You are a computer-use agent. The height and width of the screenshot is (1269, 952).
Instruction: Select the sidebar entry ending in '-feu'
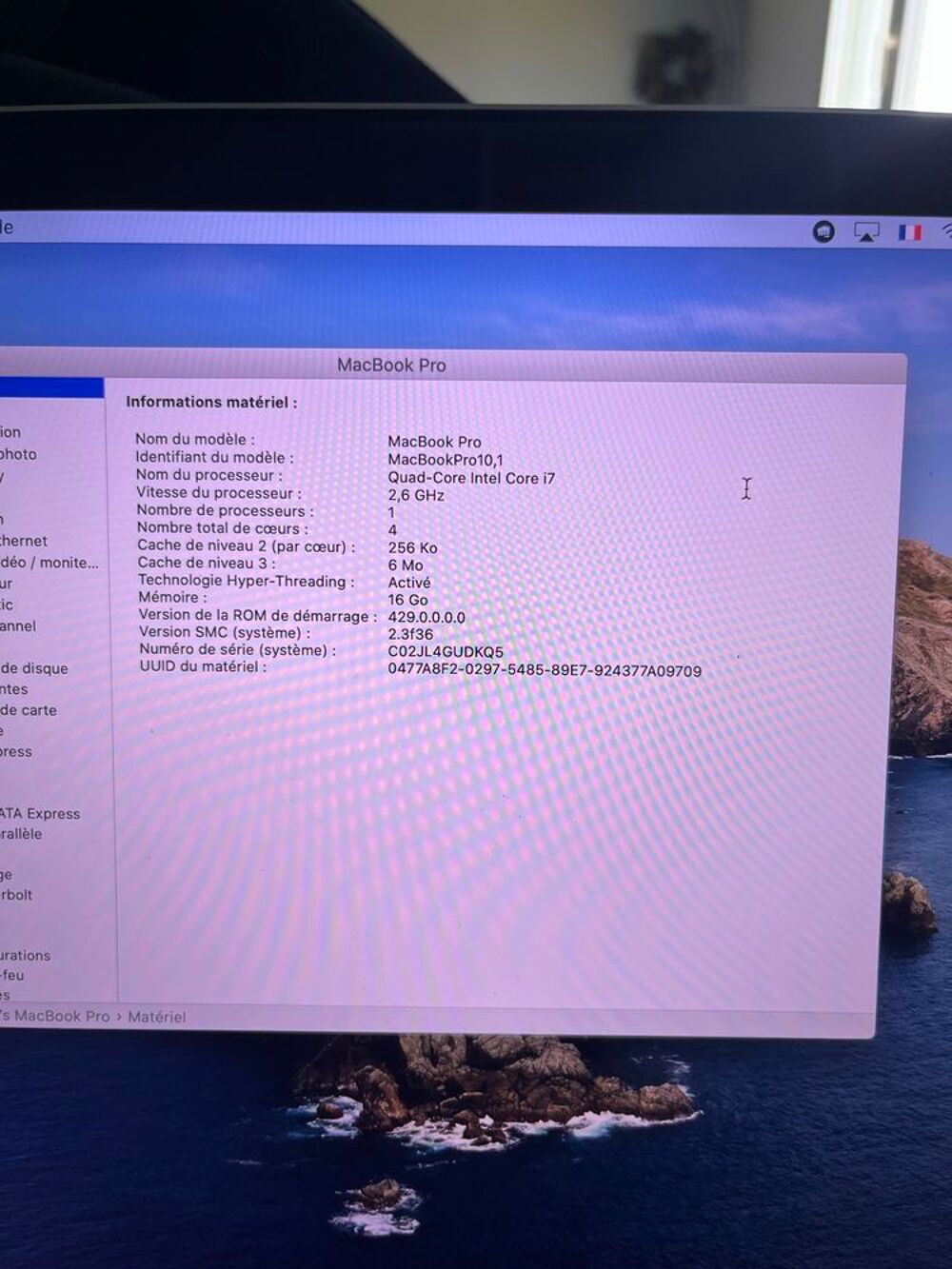(12, 975)
